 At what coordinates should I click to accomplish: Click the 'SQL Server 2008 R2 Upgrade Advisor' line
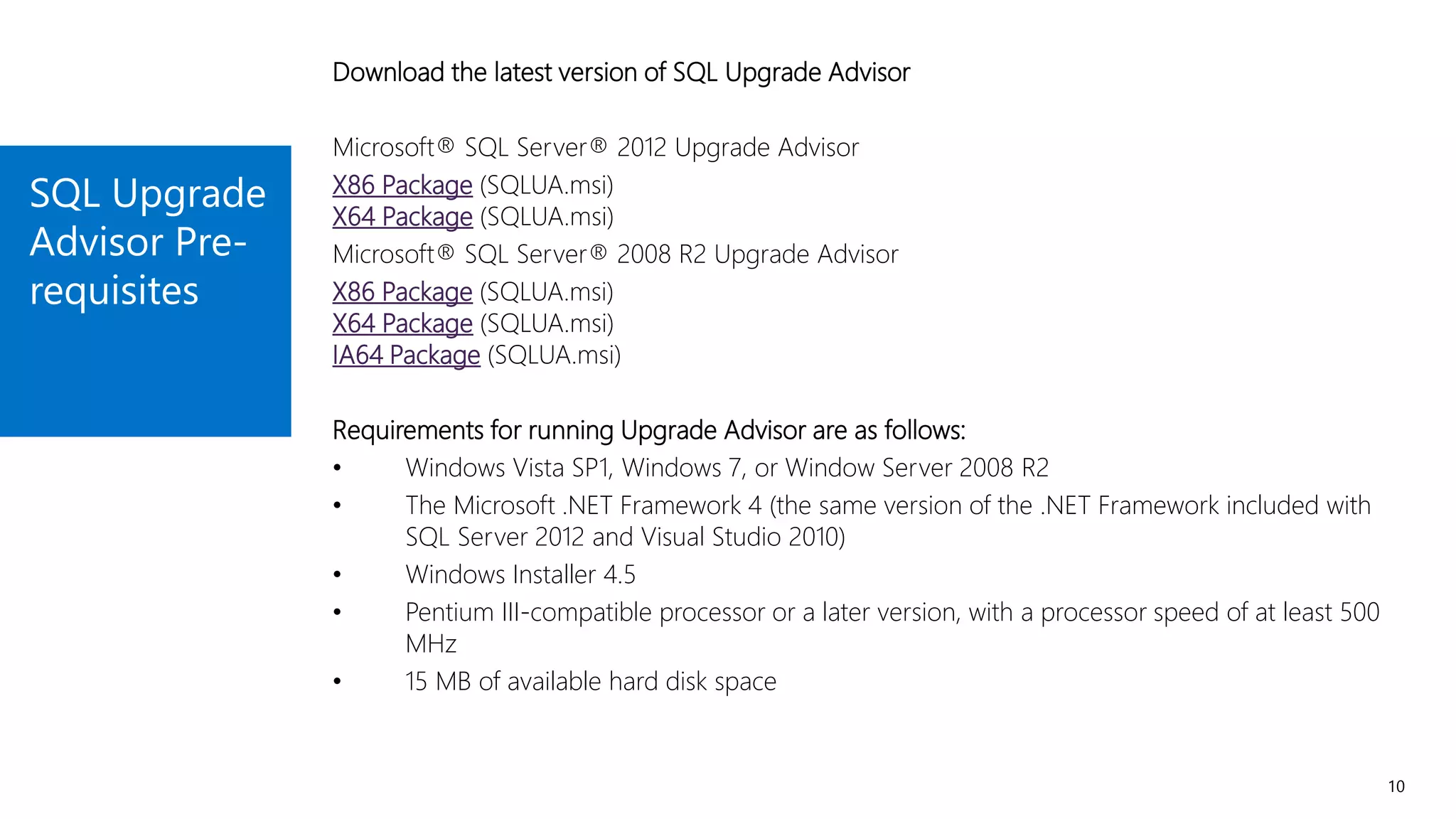[x=616, y=255]
